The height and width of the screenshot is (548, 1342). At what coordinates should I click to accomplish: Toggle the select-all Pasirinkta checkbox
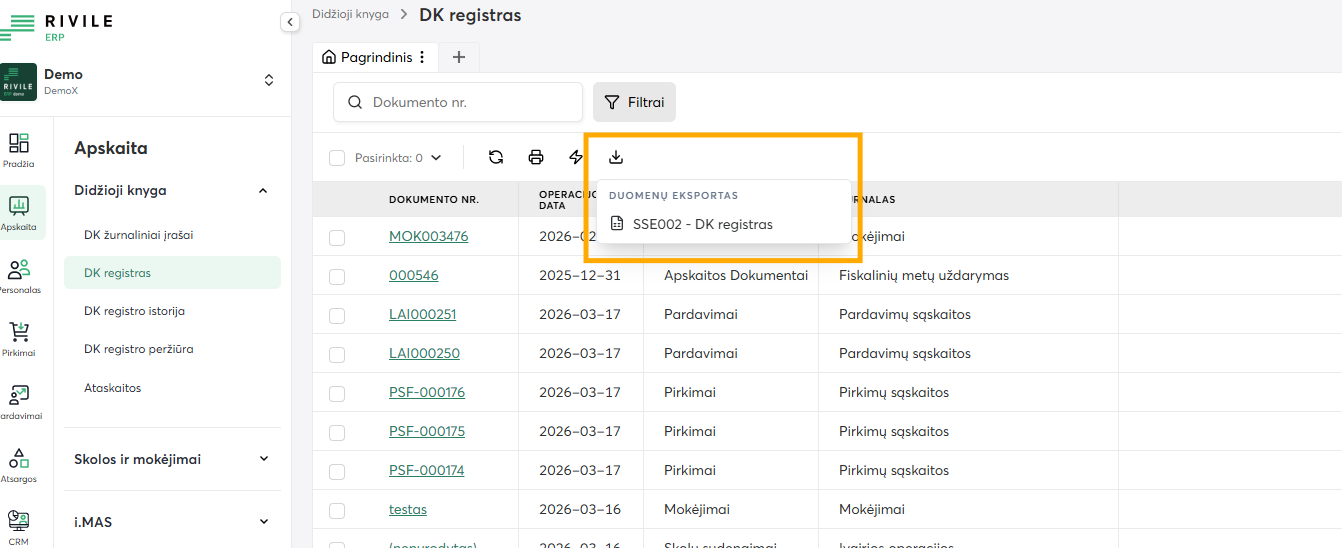[337, 158]
